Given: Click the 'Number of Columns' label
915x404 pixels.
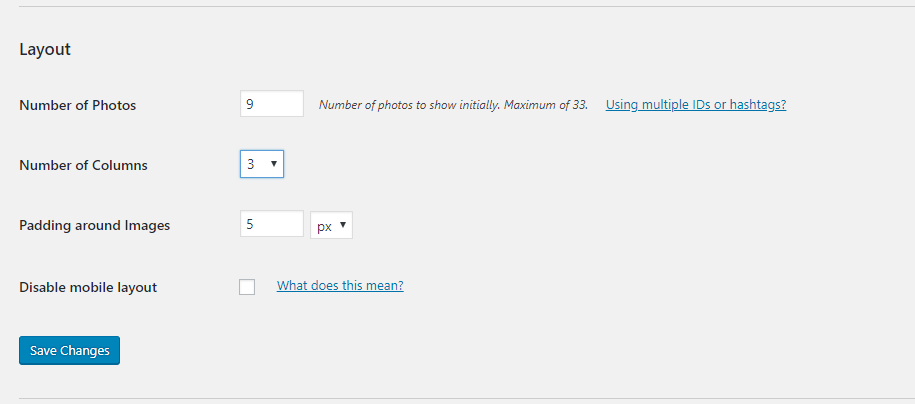Looking at the screenshot, I should pyautogui.click(x=83, y=165).
